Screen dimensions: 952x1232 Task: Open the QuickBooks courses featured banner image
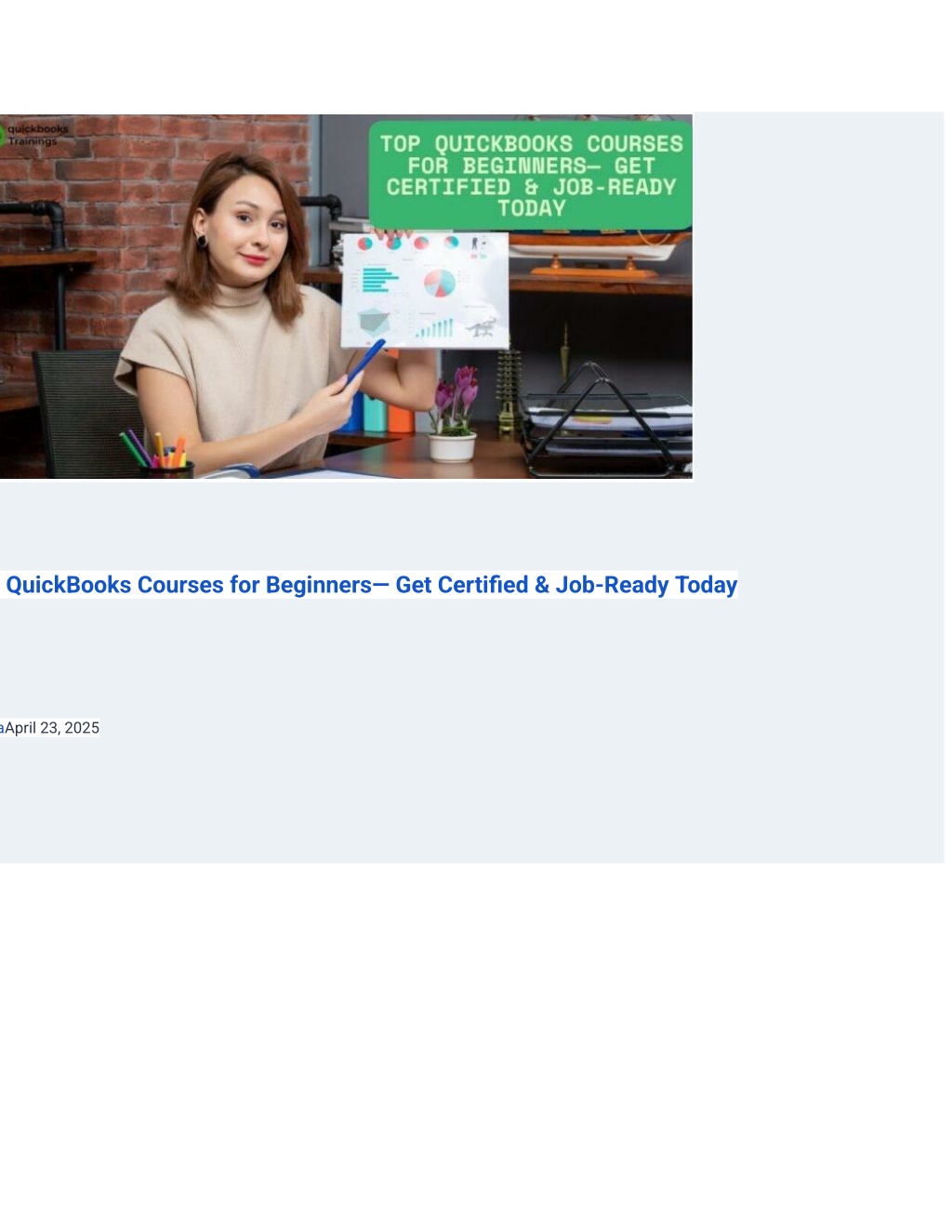(x=346, y=297)
